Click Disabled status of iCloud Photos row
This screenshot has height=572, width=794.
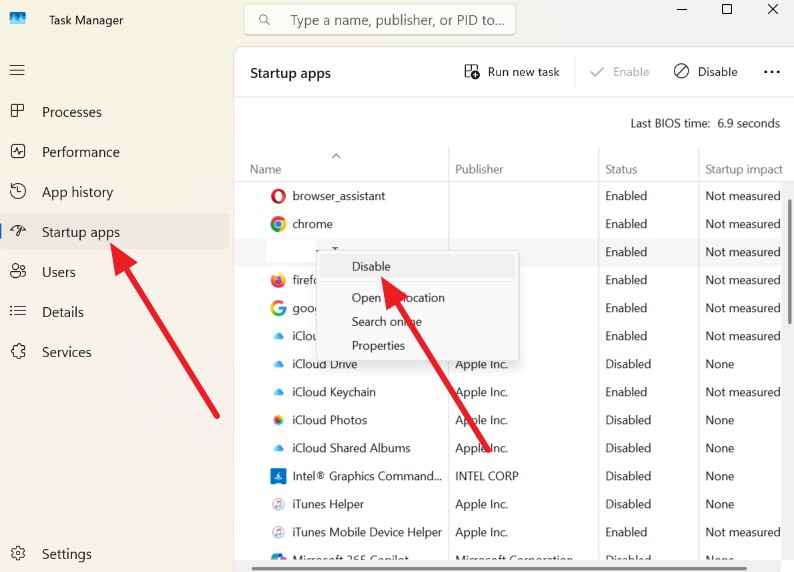coord(628,420)
